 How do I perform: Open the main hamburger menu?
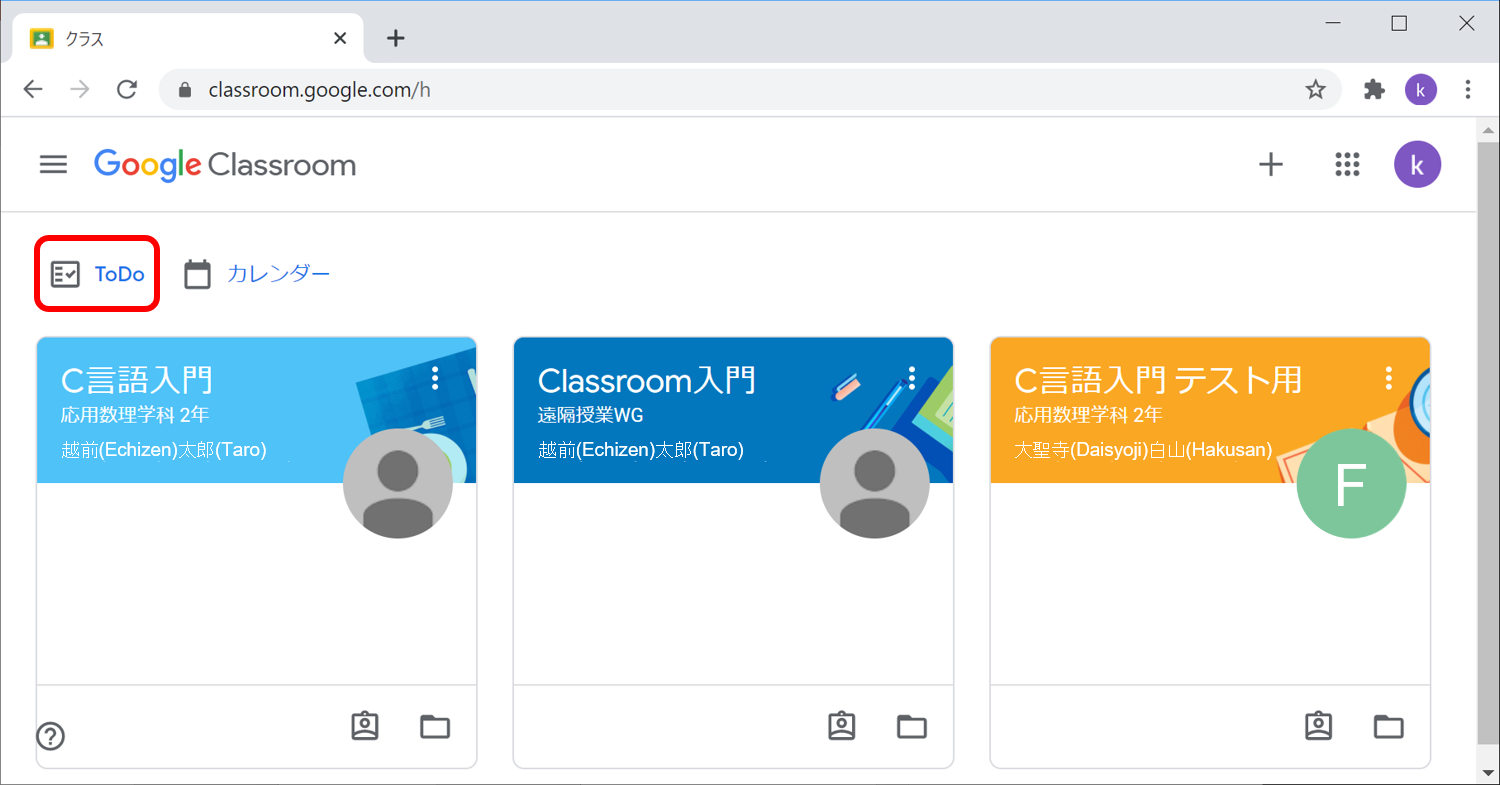point(53,165)
